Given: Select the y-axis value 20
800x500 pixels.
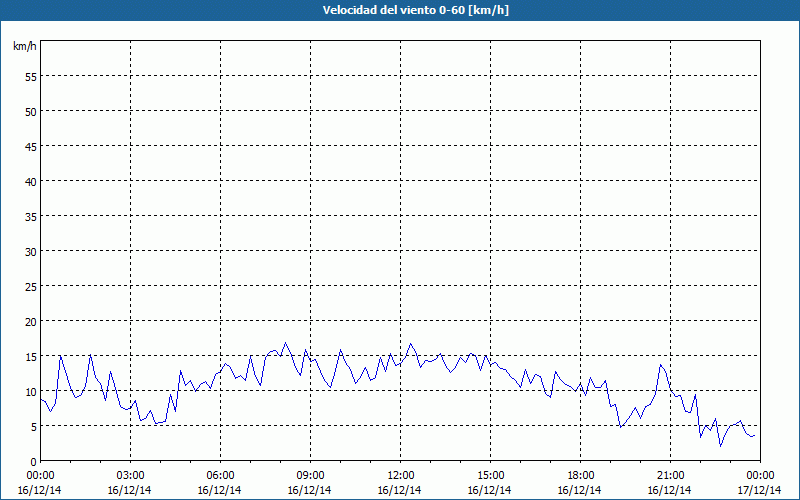Looking at the screenshot, I should 31,321.
